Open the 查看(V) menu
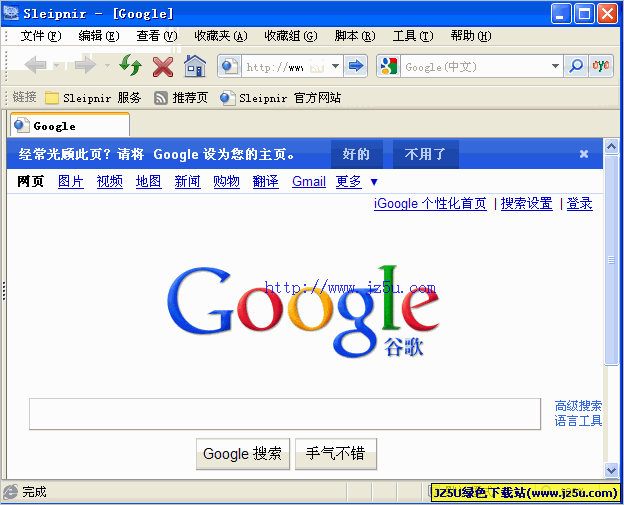Viewport: 624px width, 505px height. click(x=156, y=36)
